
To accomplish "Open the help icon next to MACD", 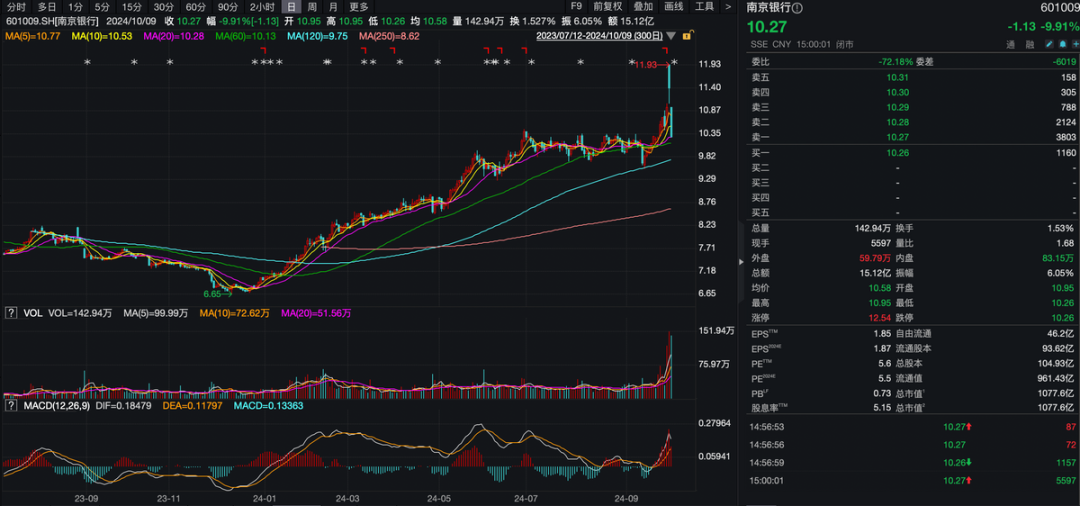I will (x=10, y=406).
